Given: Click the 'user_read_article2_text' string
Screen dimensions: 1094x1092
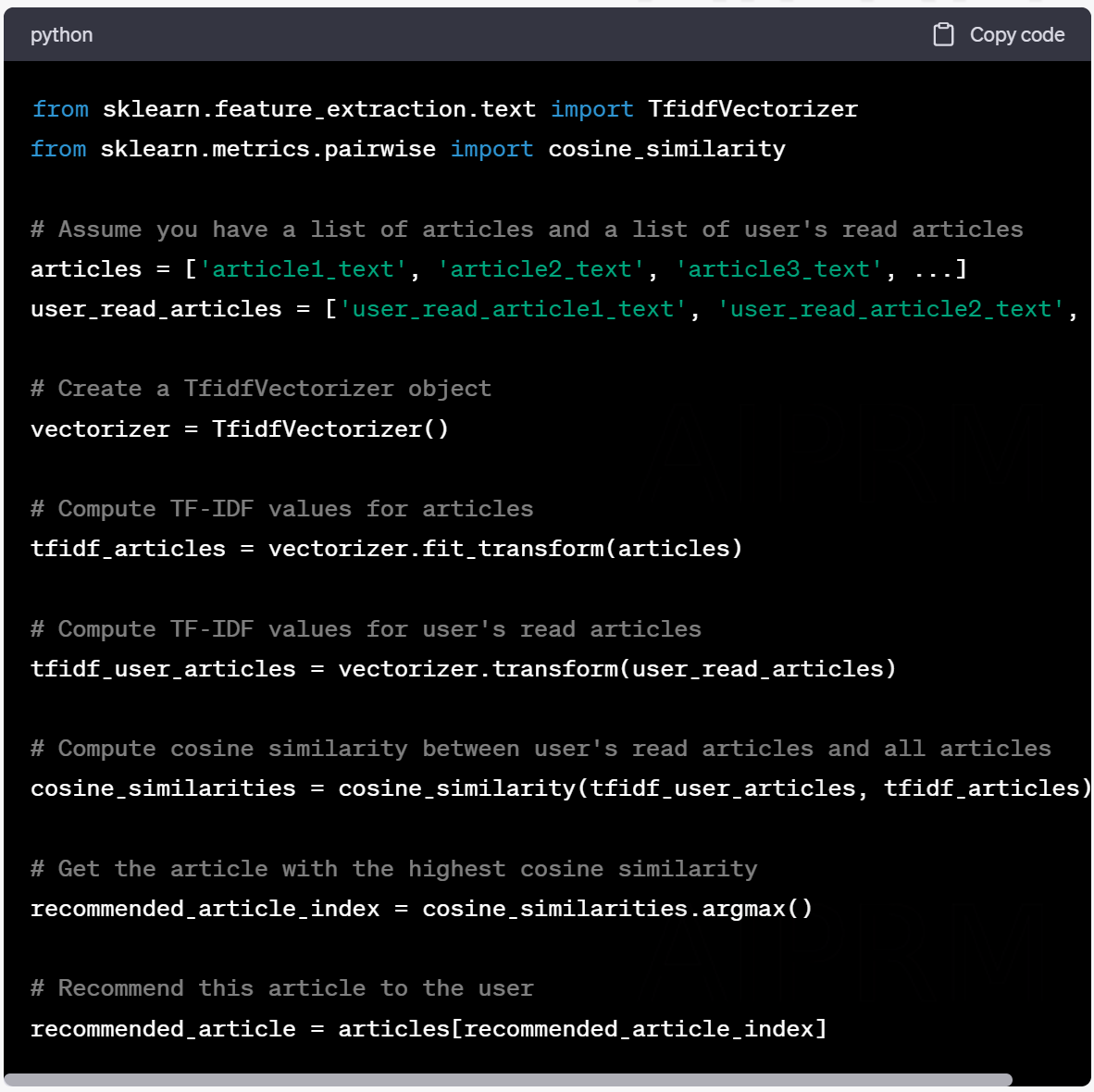Looking at the screenshot, I should click(x=890, y=309).
